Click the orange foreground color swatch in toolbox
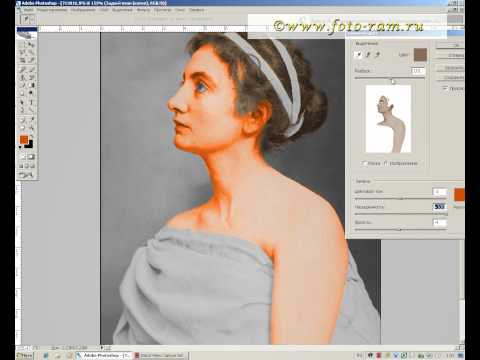 (24, 140)
